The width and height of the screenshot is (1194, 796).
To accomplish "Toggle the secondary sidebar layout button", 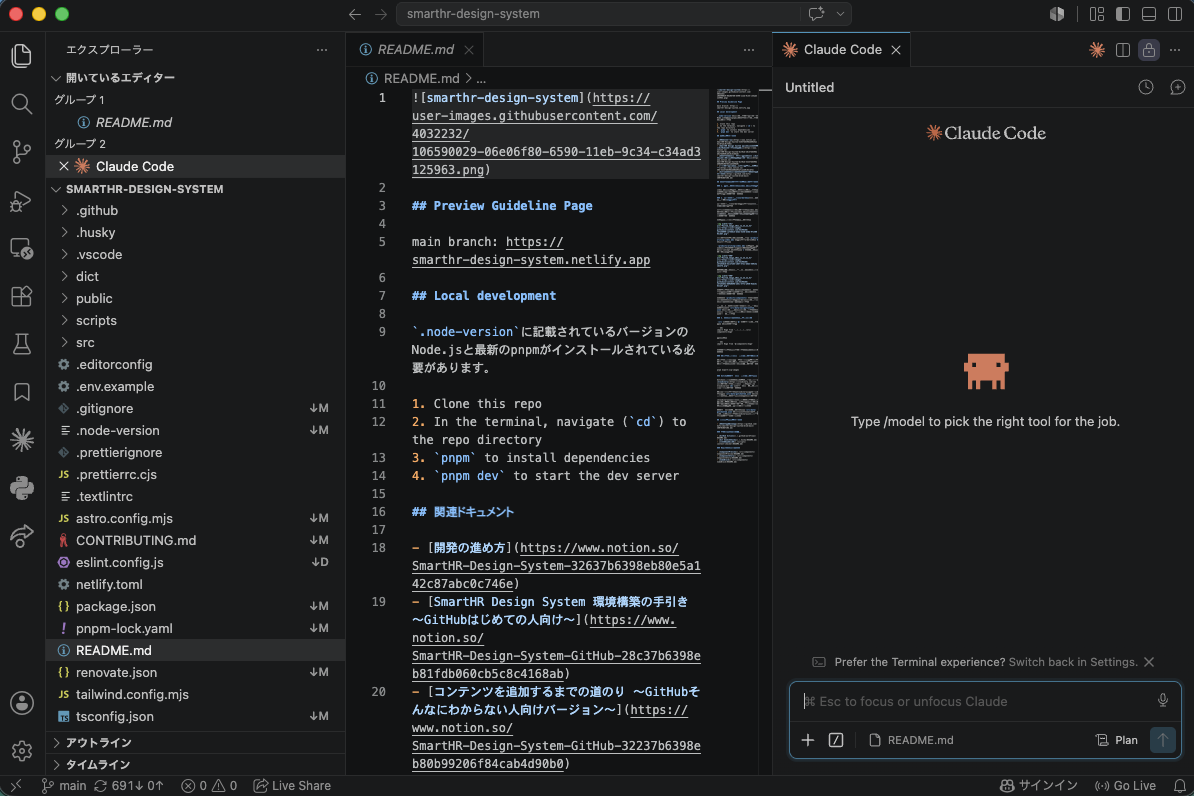I will point(1175,14).
